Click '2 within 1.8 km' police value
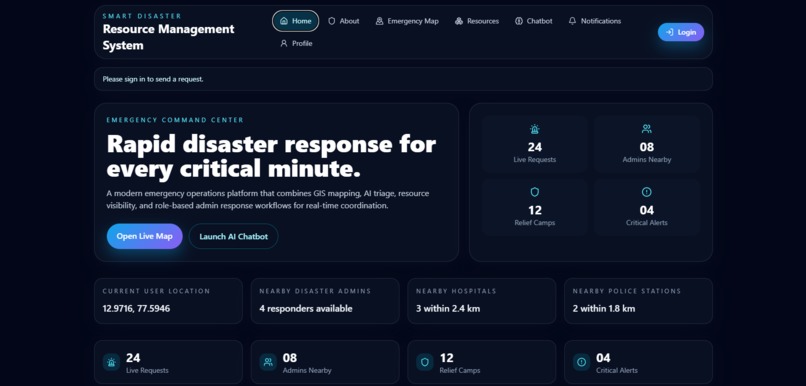 [x=603, y=309]
